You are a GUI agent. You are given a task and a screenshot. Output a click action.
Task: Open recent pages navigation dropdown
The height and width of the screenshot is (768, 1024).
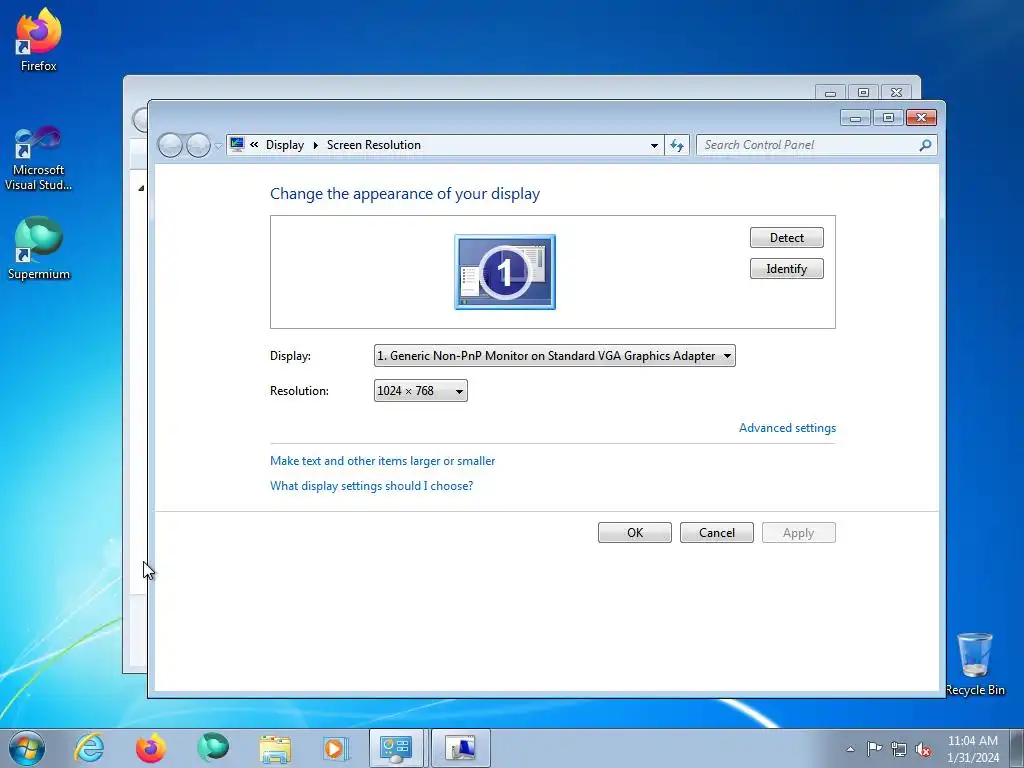click(219, 146)
